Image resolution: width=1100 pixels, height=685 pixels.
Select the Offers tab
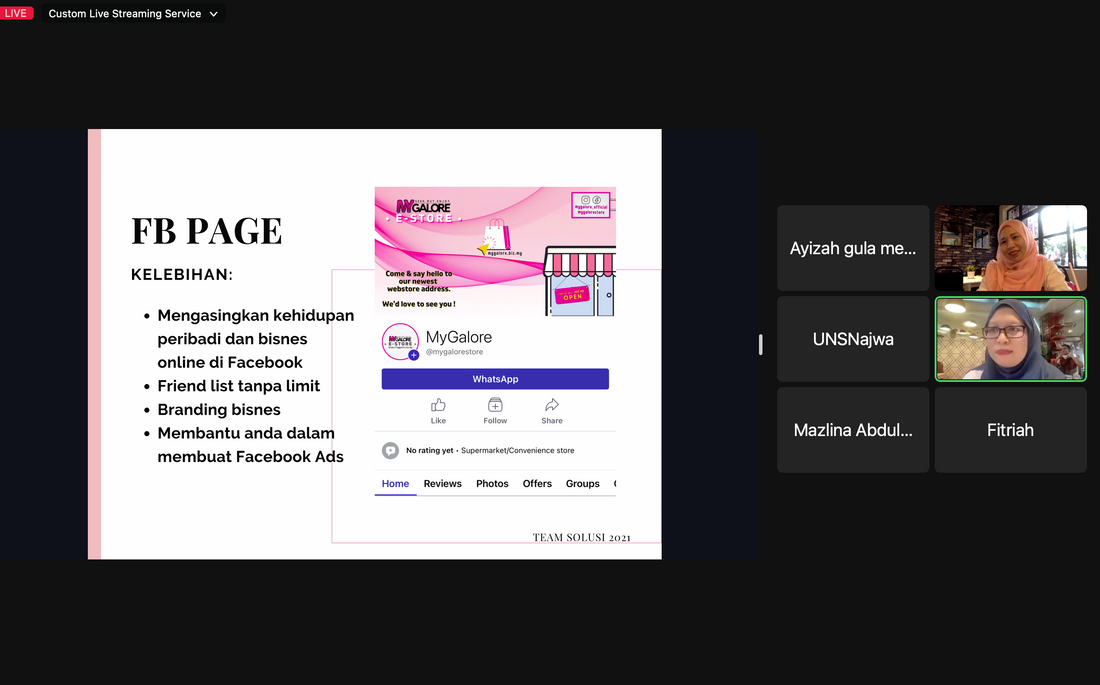[x=537, y=484]
